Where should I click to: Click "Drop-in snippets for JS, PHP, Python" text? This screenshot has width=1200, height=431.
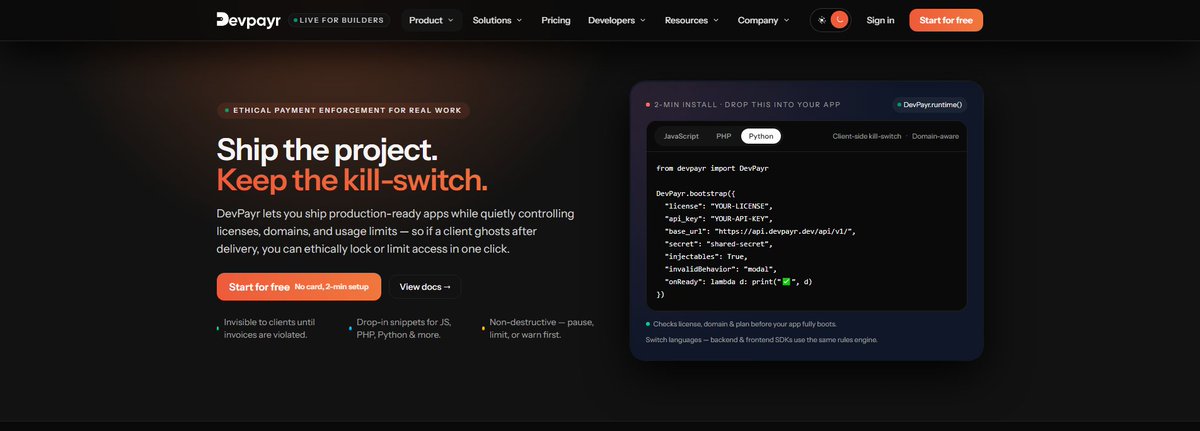point(403,328)
